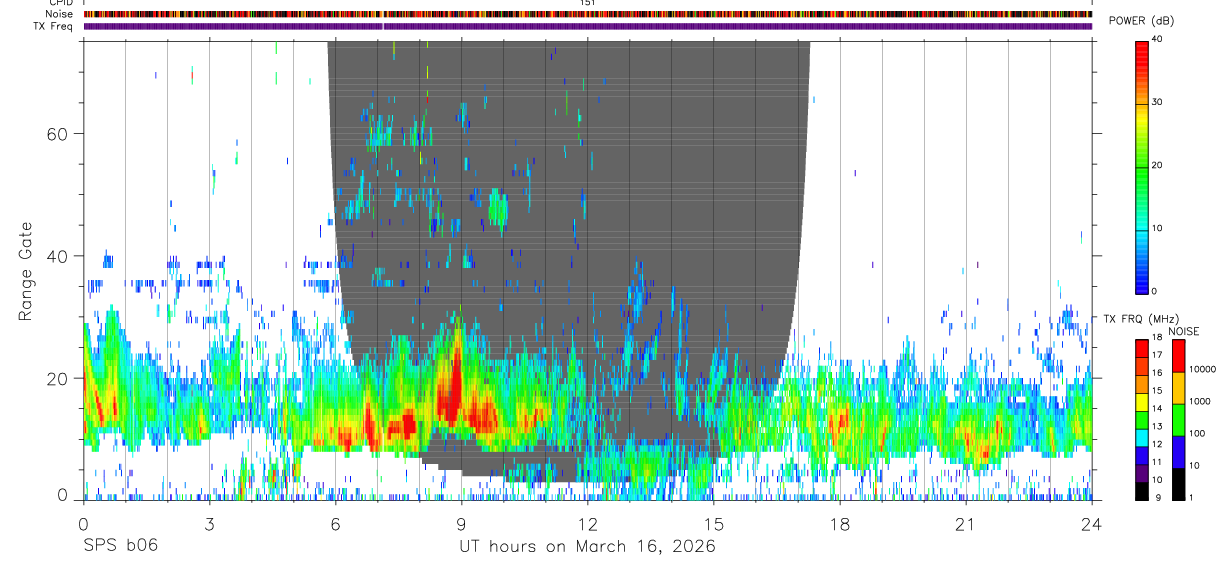The width and height of the screenshot is (1228, 567).
Task: Click the 20 label on power colorbar
Action: (x=1156, y=165)
